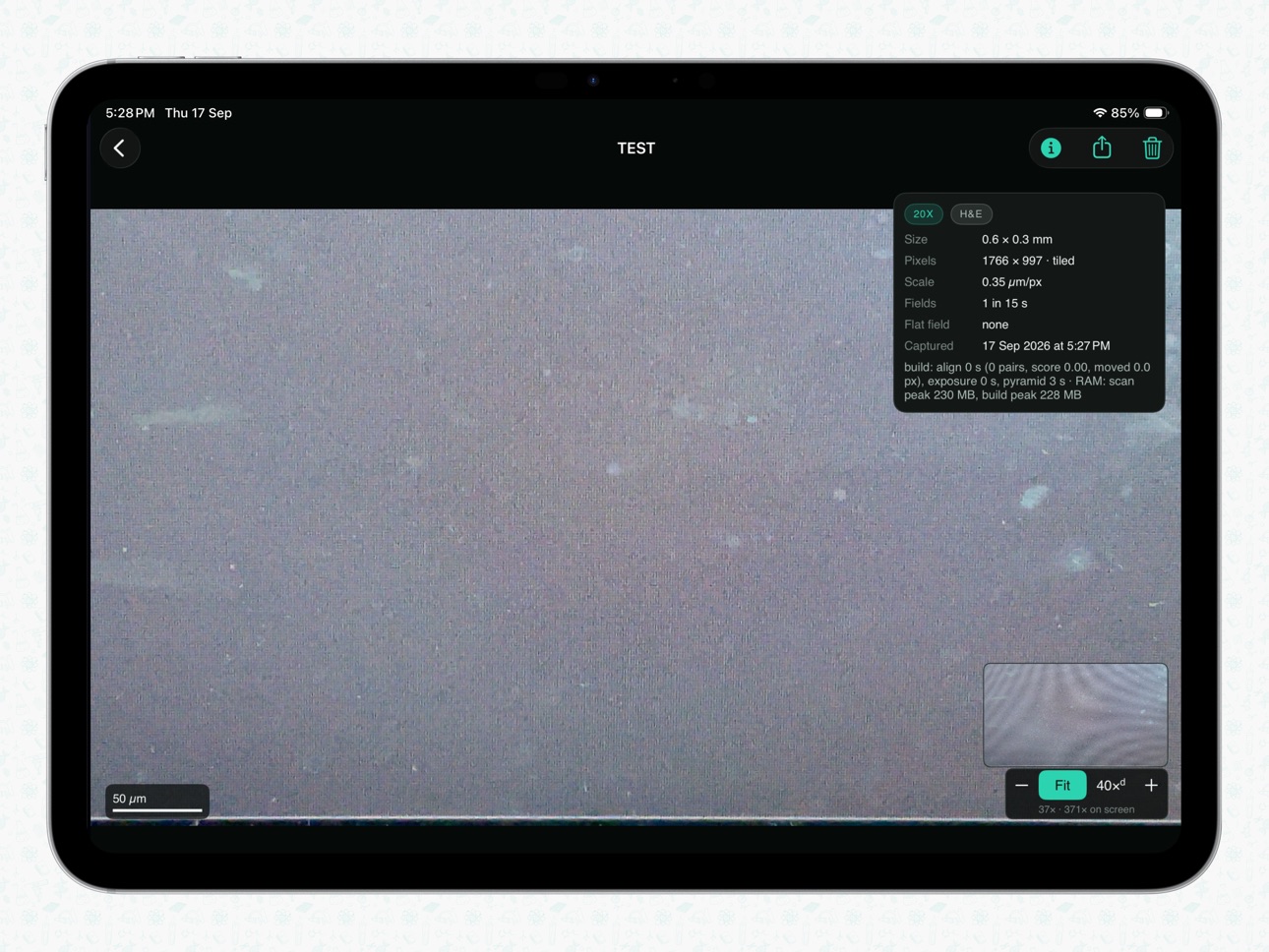Select the '1766 × 997 · tiled' value

tap(1028, 261)
